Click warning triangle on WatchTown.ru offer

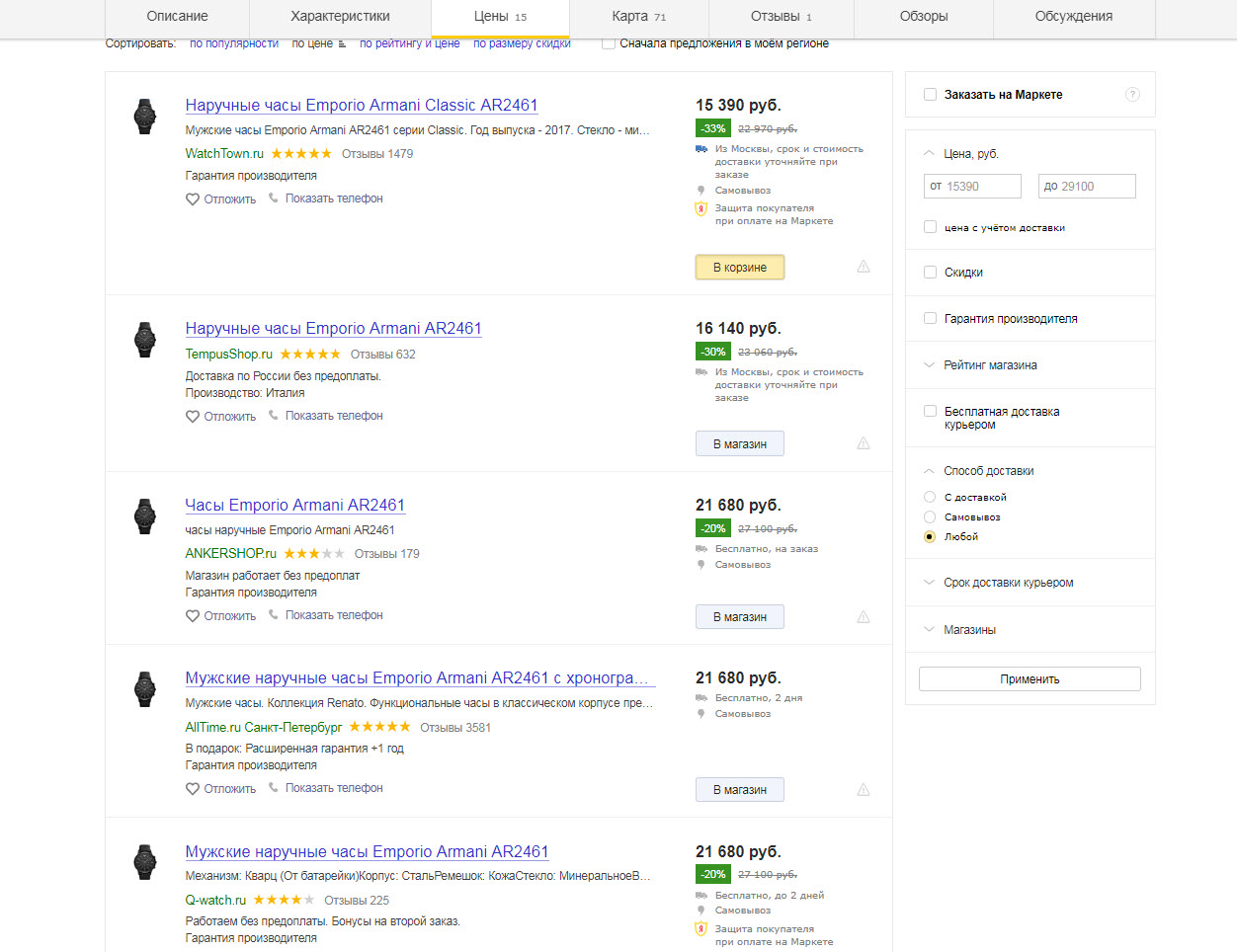(864, 267)
